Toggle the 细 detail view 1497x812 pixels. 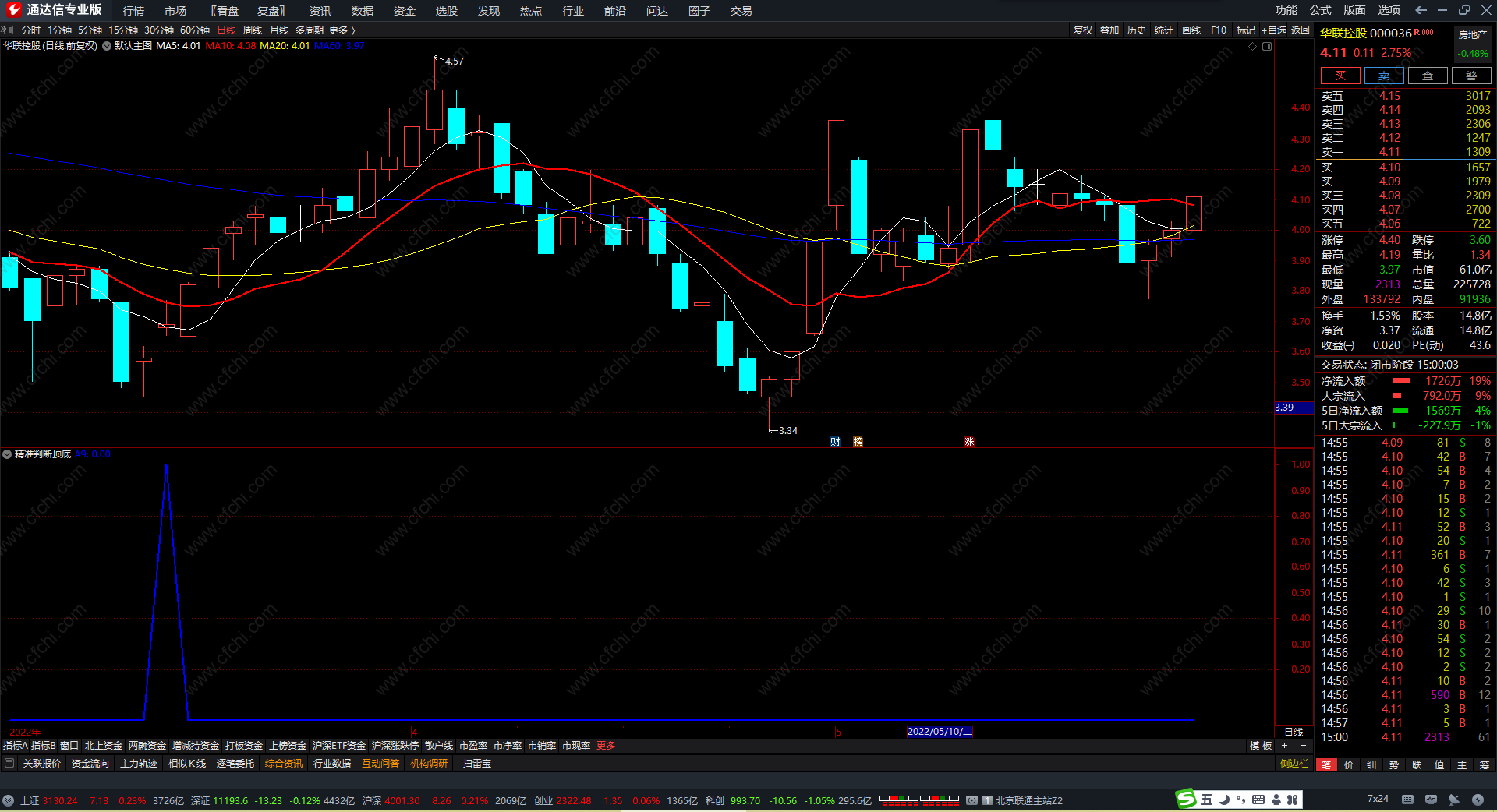[1371, 765]
